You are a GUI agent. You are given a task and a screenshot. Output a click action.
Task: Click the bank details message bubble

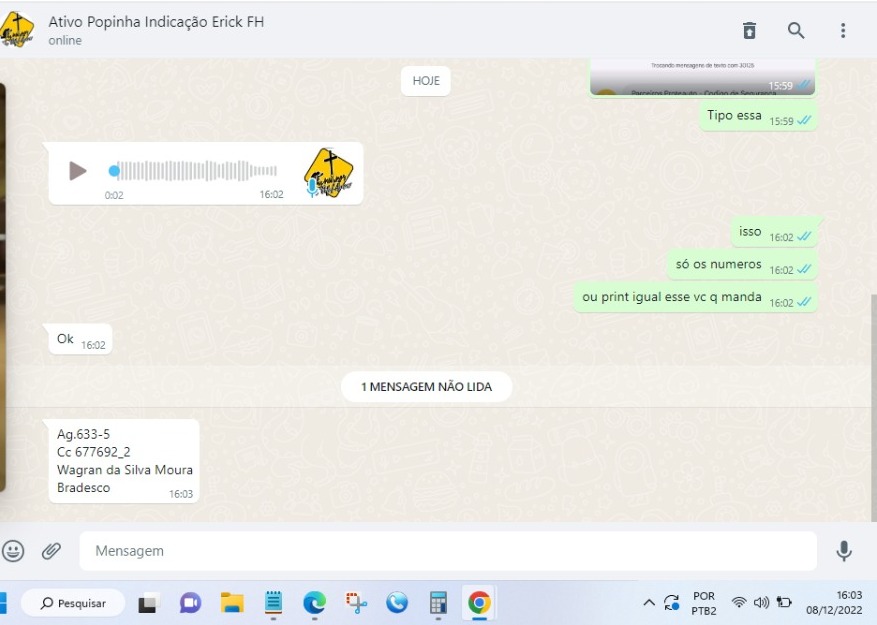(124, 461)
